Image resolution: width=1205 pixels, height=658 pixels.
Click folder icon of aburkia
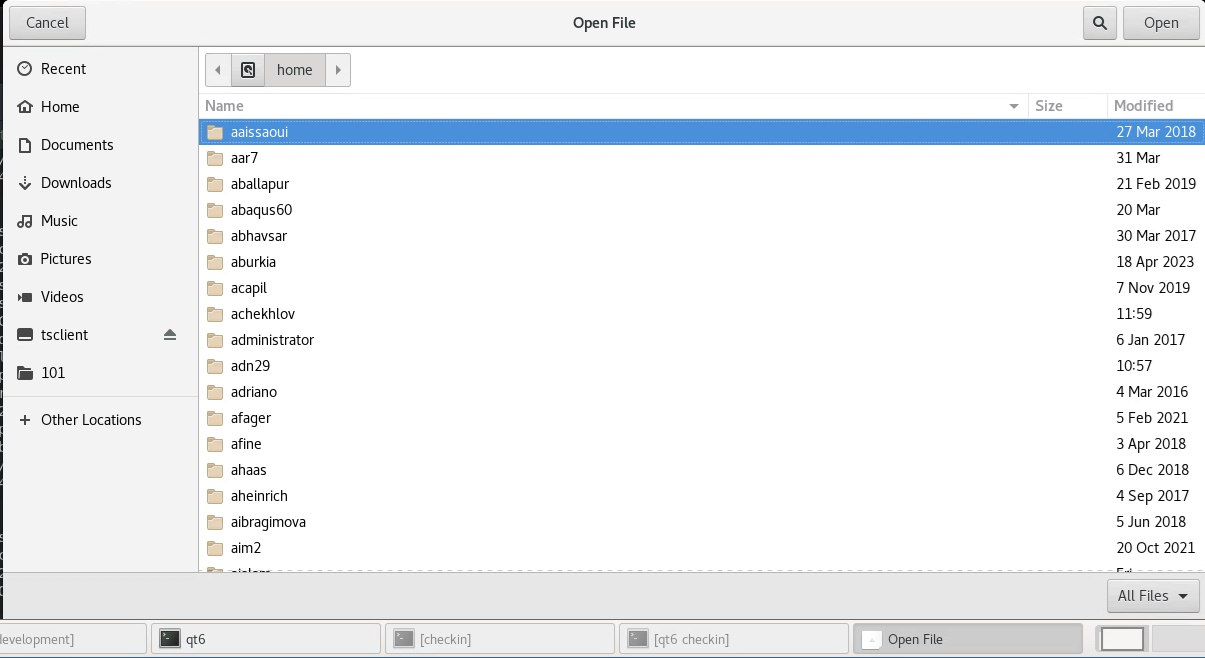(x=214, y=262)
